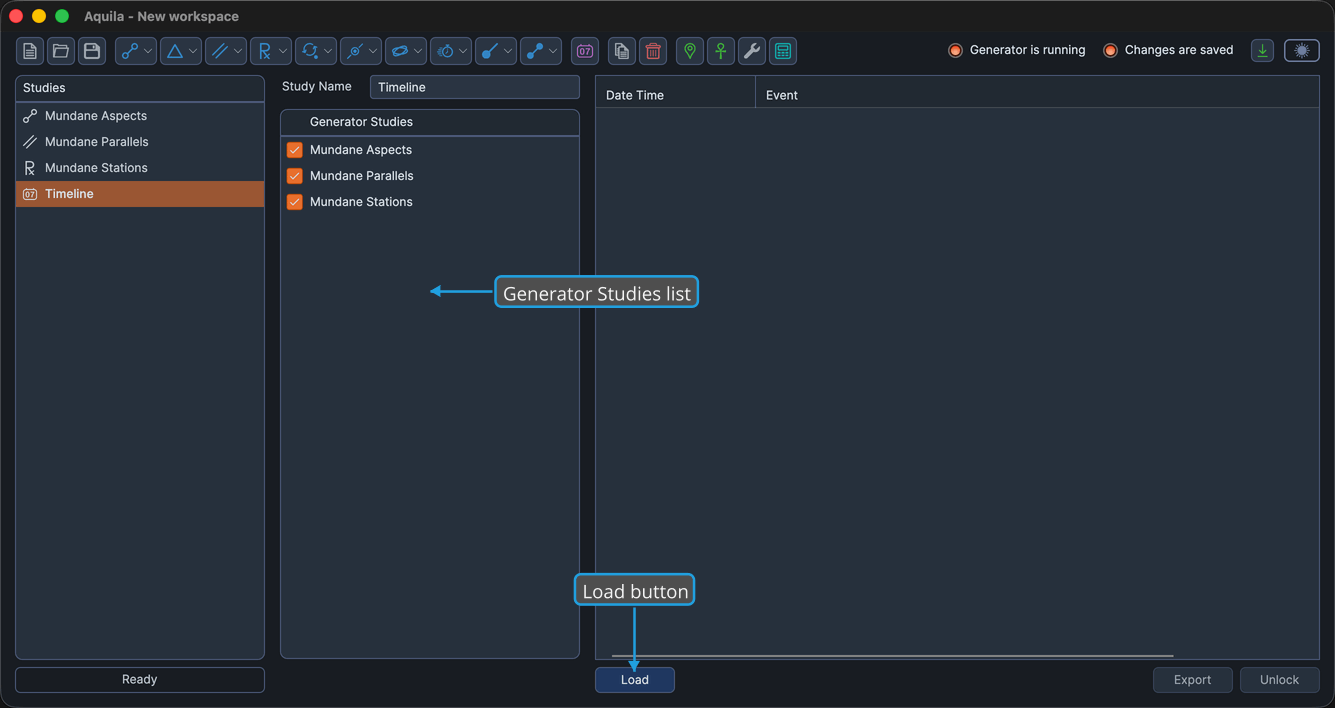Click the green download arrow icon
The width and height of the screenshot is (1335, 708).
[1263, 51]
